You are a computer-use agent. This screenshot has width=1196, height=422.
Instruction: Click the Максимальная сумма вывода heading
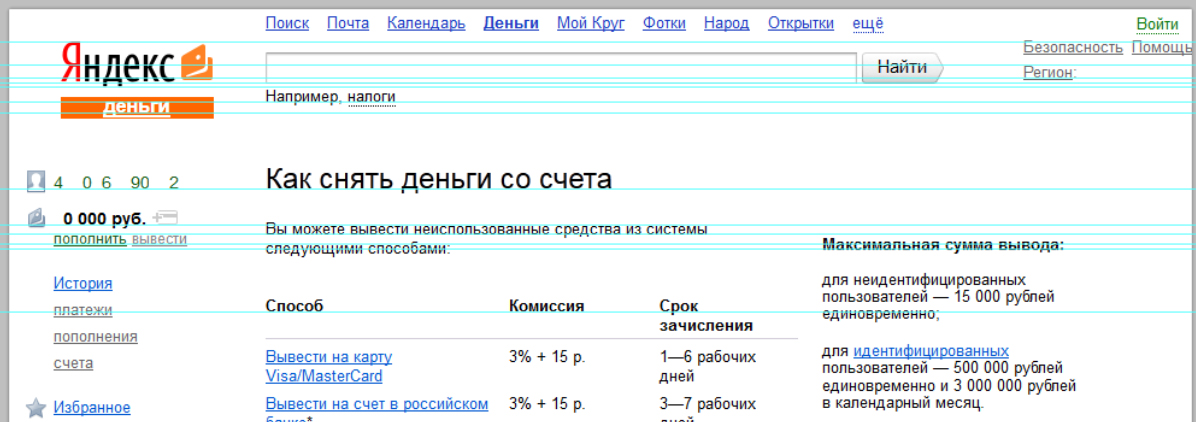(943, 245)
